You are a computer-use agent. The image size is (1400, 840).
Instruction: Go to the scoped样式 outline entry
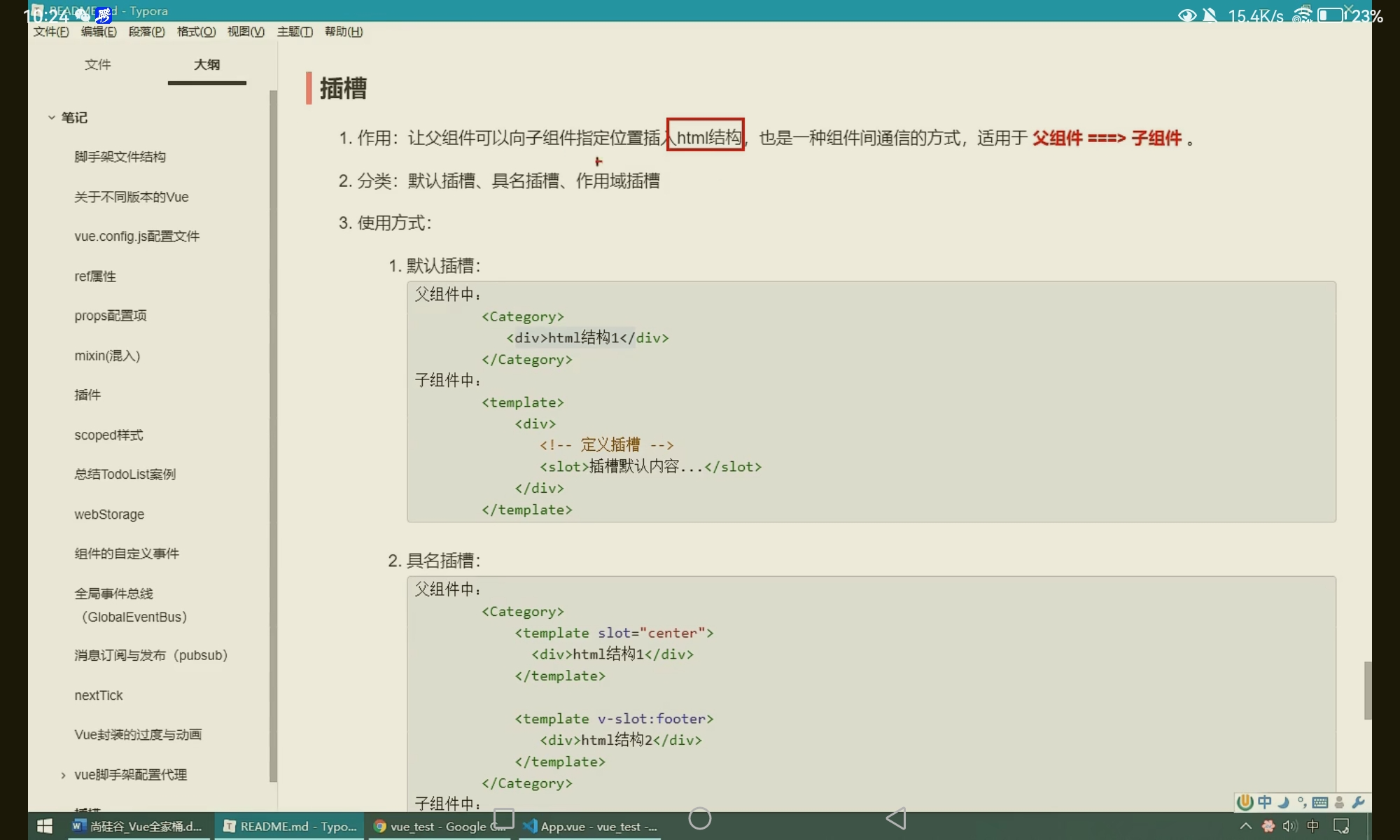(108, 435)
